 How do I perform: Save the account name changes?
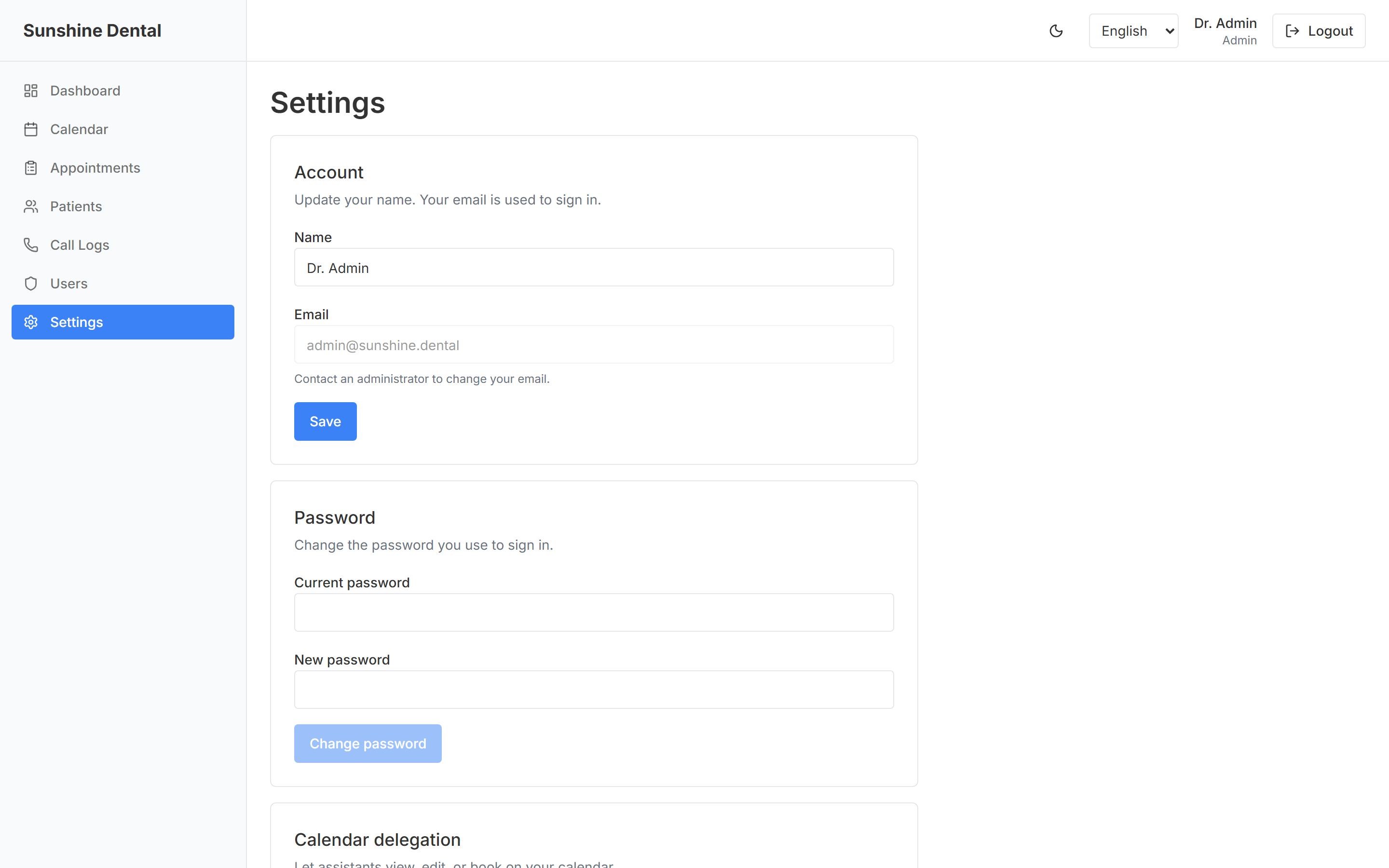click(326, 421)
